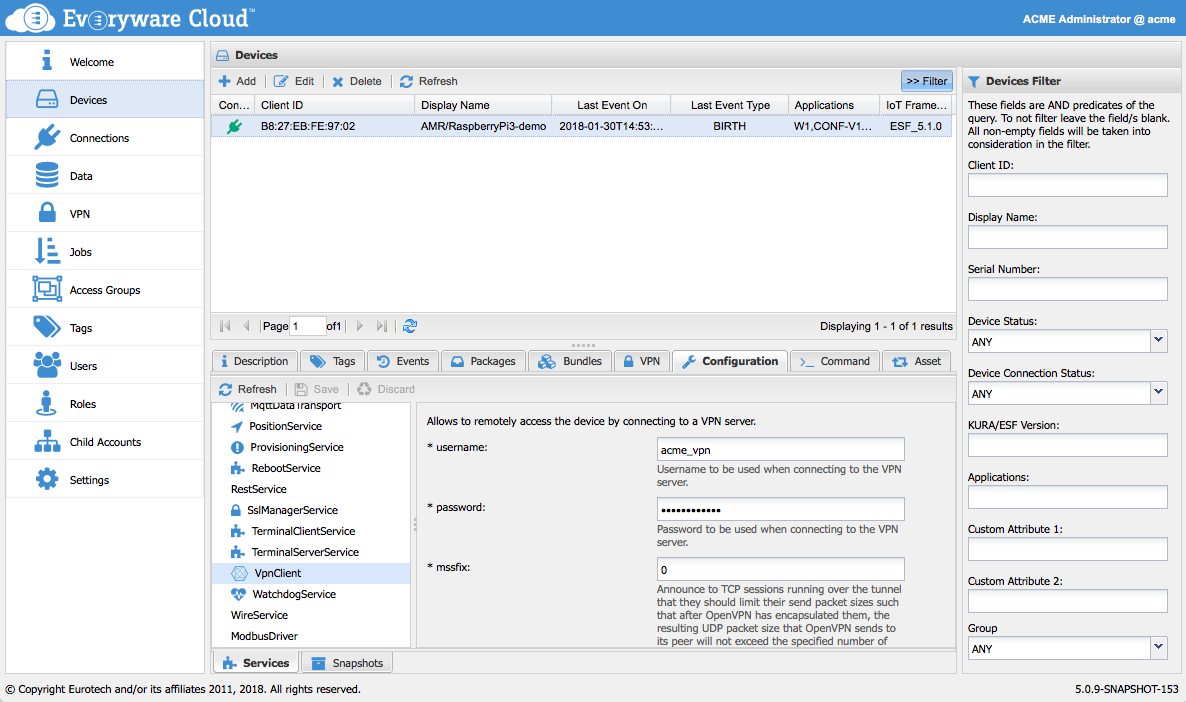Save the configuration changes
This screenshot has height=702, width=1186.
pyautogui.click(x=317, y=389)
